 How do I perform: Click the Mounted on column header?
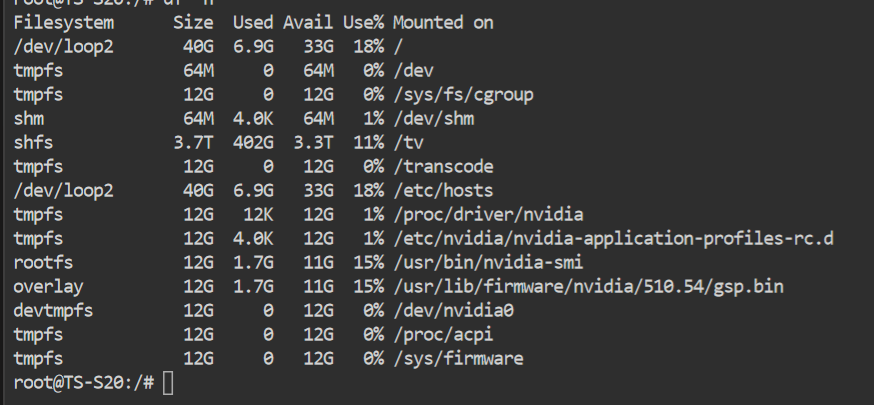point(443,23)
